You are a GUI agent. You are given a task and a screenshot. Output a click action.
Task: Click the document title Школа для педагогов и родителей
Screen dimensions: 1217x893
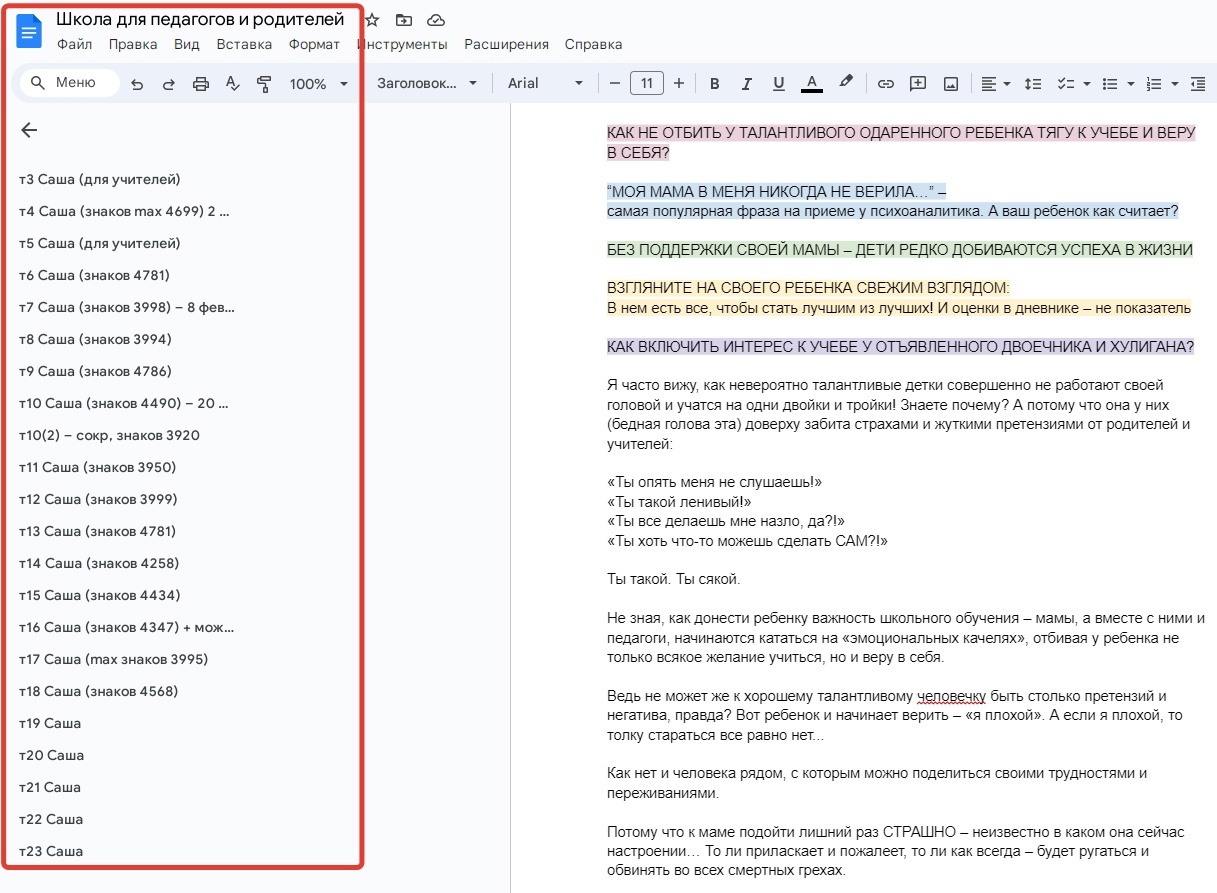coord(200,19)
